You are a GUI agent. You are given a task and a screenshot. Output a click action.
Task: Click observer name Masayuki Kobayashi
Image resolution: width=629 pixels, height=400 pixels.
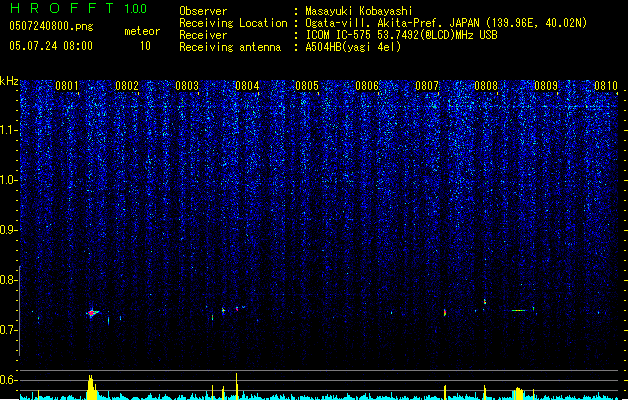(x=359, y=11)
